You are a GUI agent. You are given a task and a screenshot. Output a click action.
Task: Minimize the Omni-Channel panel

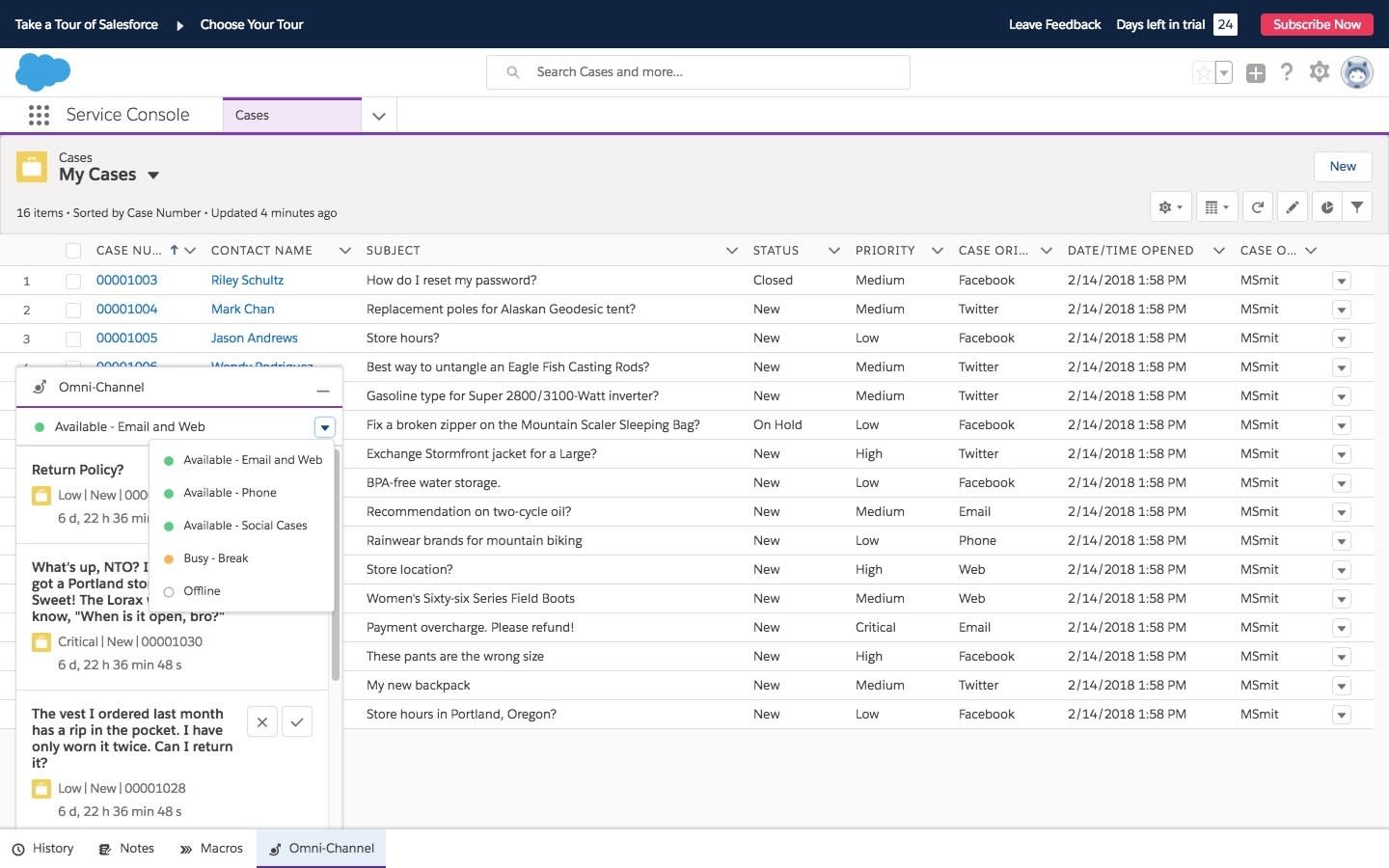point(323,390)
